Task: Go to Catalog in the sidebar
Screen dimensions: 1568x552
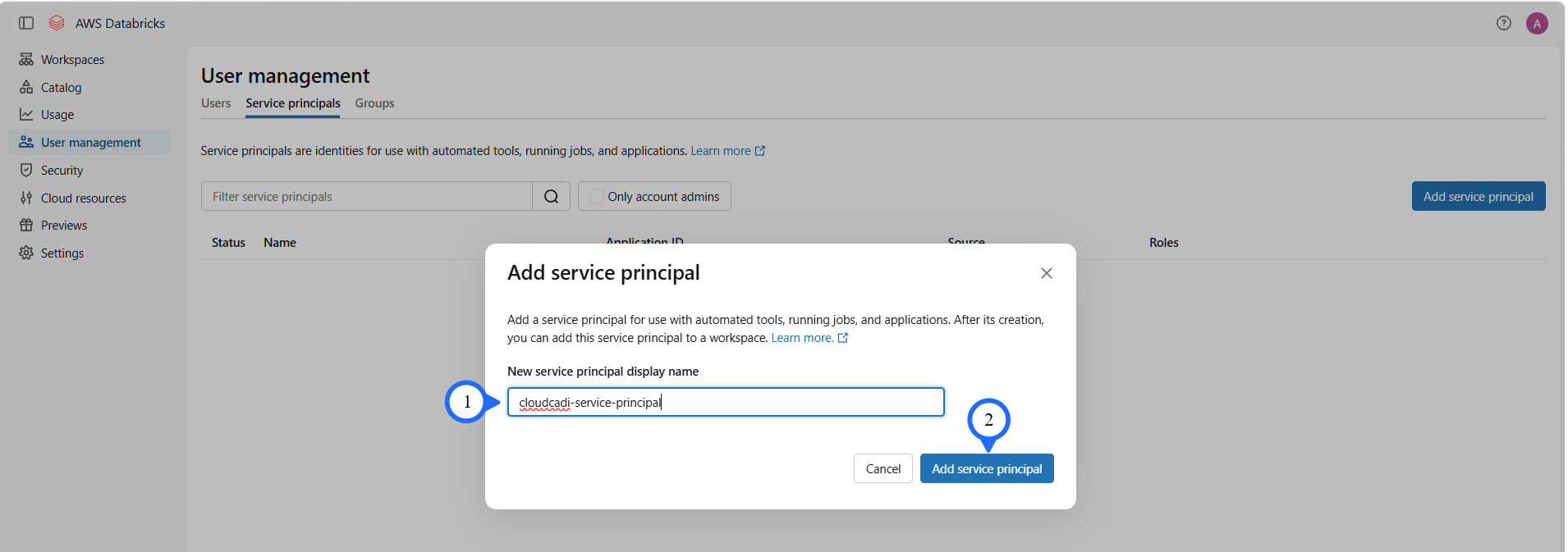Action: [x=89, y=87]
